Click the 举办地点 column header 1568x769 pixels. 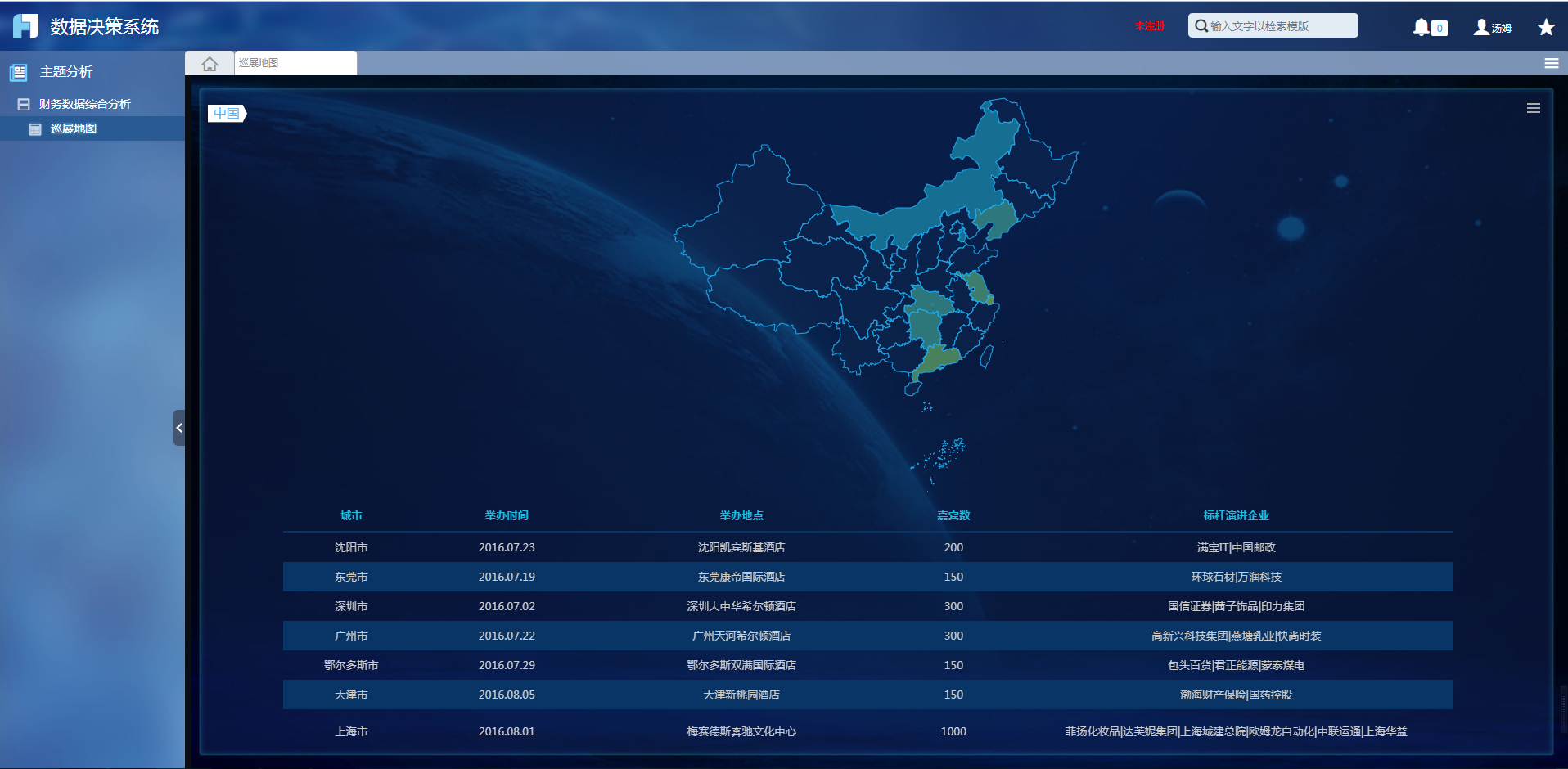(x=741, y=515)
